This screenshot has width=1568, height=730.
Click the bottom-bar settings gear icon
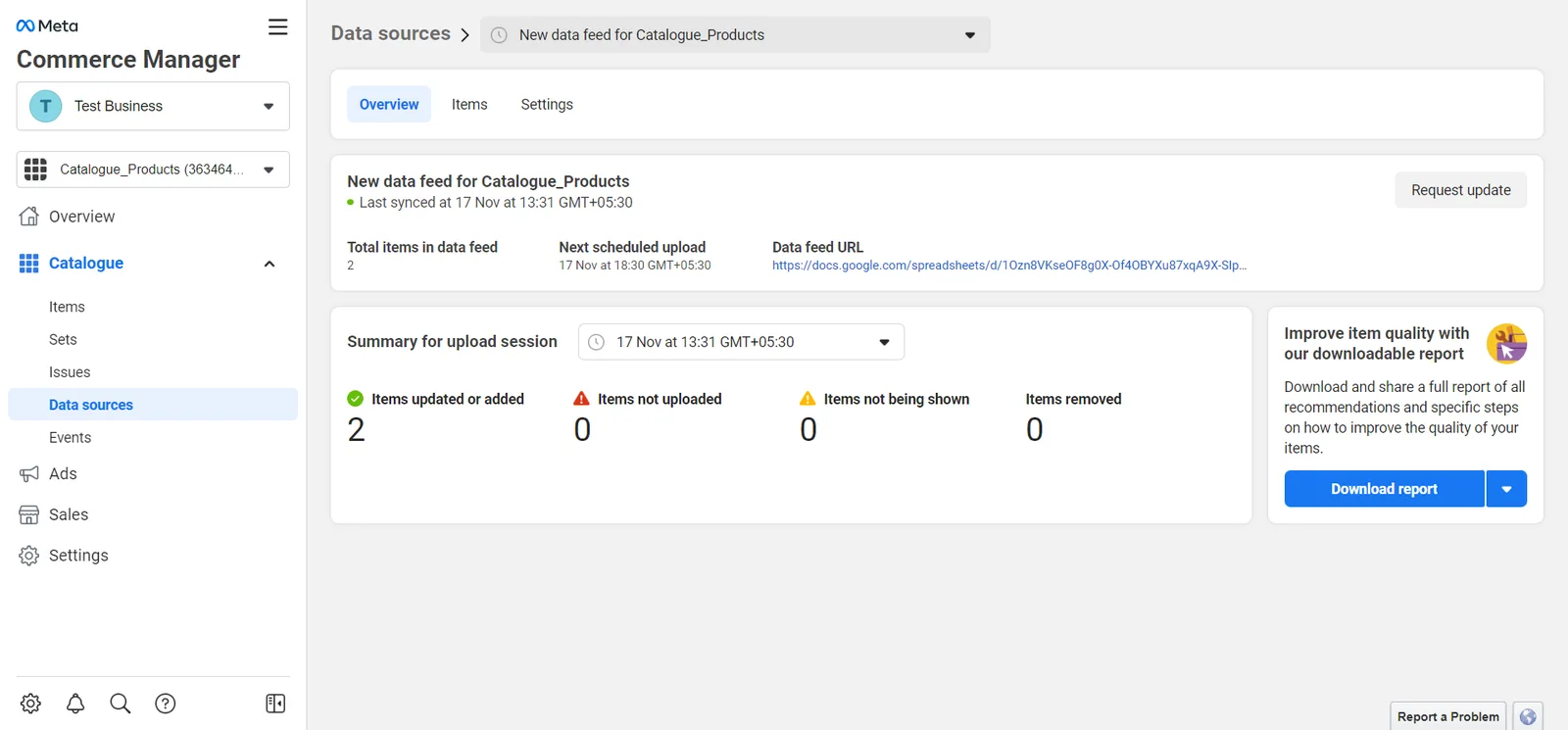30,704
